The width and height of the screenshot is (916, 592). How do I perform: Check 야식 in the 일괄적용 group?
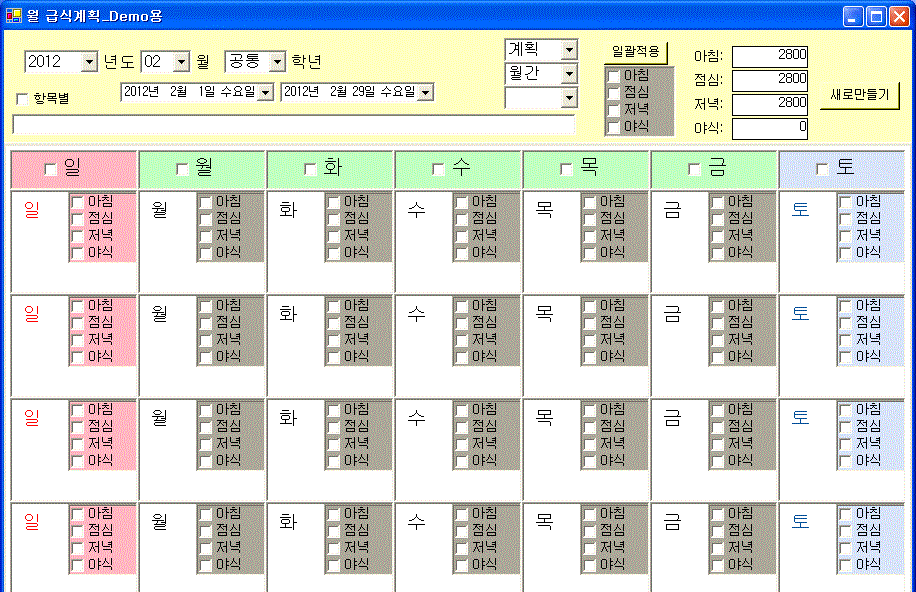(x=613, y=127)
